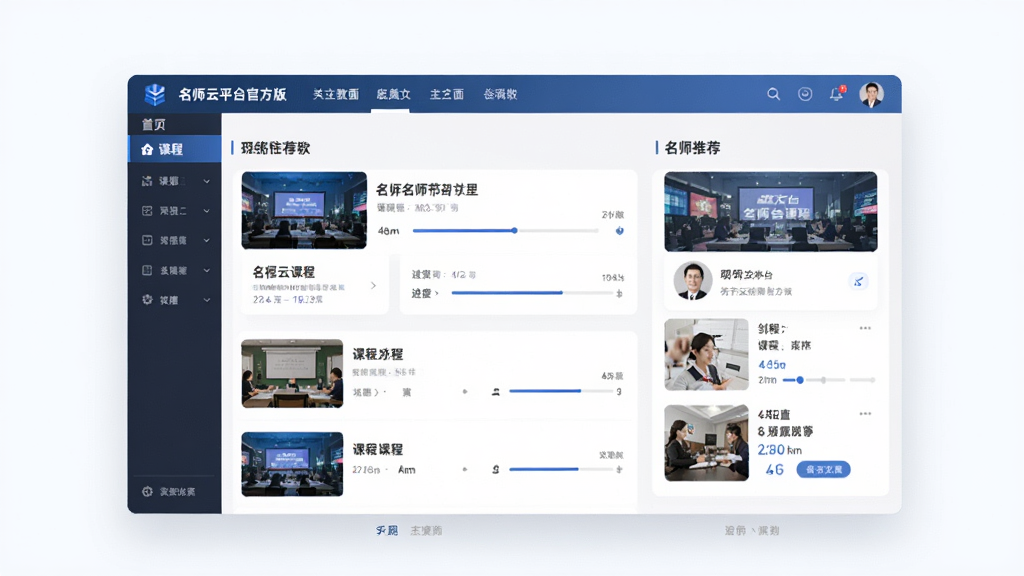The width and height of the screenshot is (1024, 576).
Task: Select the underlined active header tab
Action: coord(393,94)
